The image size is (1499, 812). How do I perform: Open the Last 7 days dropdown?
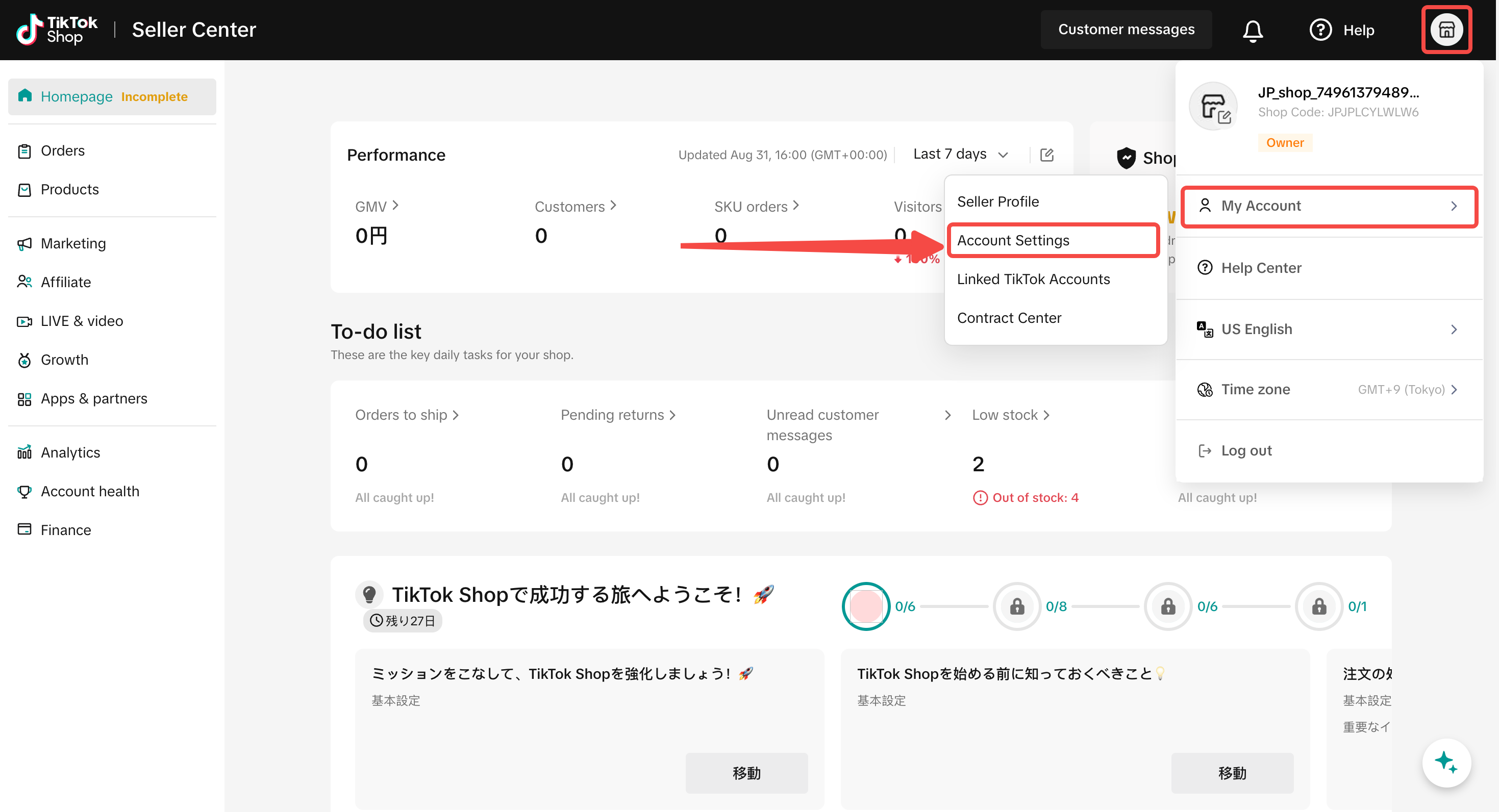pos(960,154)
